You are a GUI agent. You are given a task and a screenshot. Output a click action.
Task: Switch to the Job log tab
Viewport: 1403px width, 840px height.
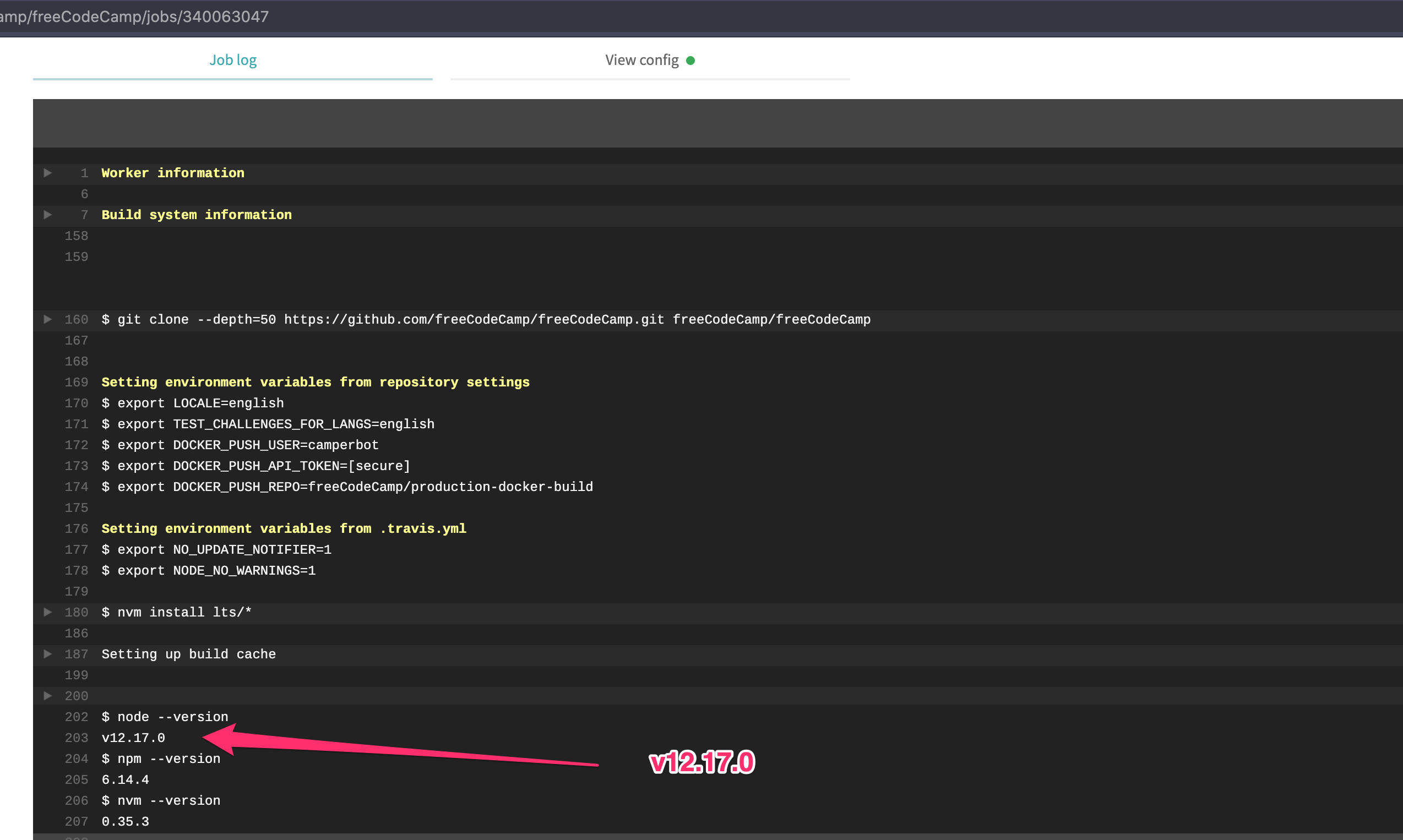point(233,59)
